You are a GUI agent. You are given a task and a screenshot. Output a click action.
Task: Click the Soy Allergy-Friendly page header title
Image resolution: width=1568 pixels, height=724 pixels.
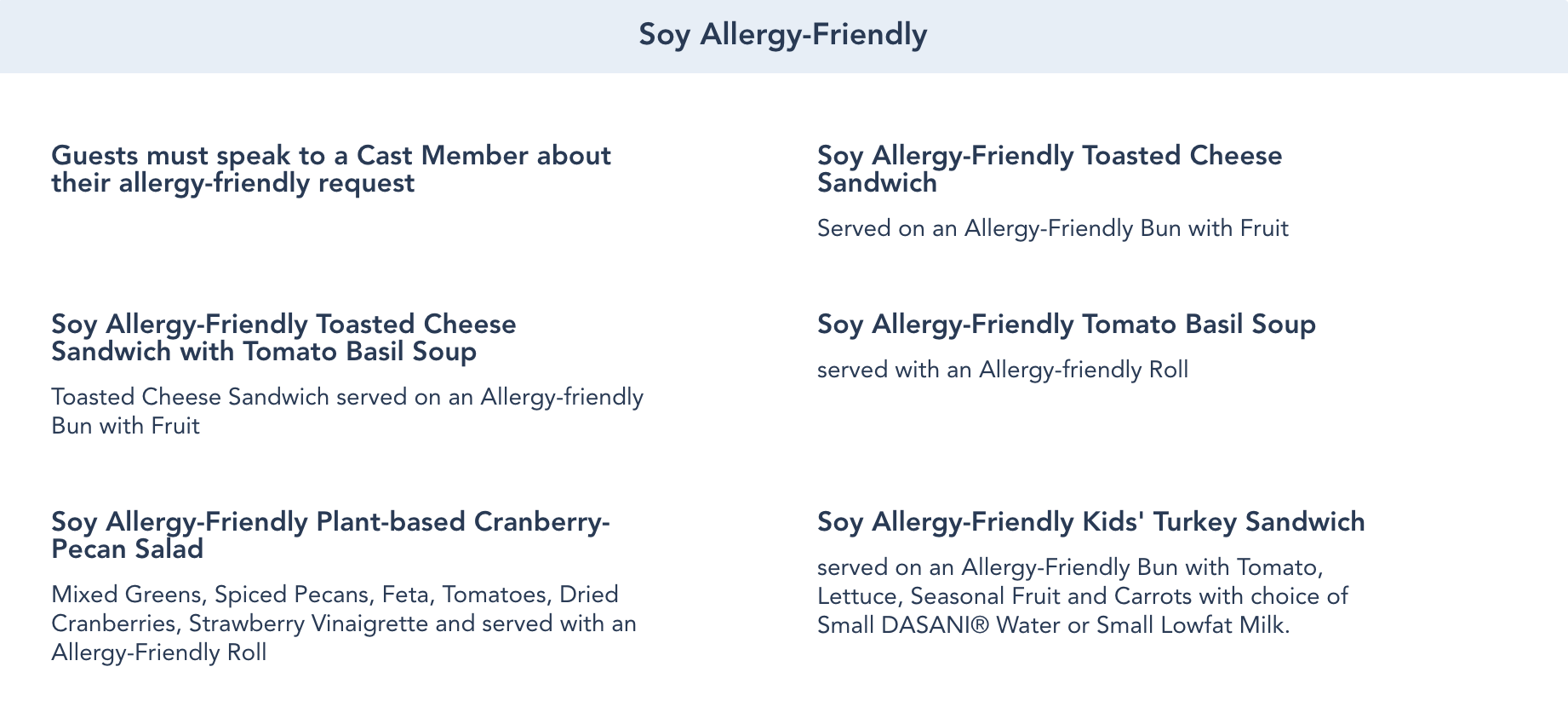tap(782, 35)
